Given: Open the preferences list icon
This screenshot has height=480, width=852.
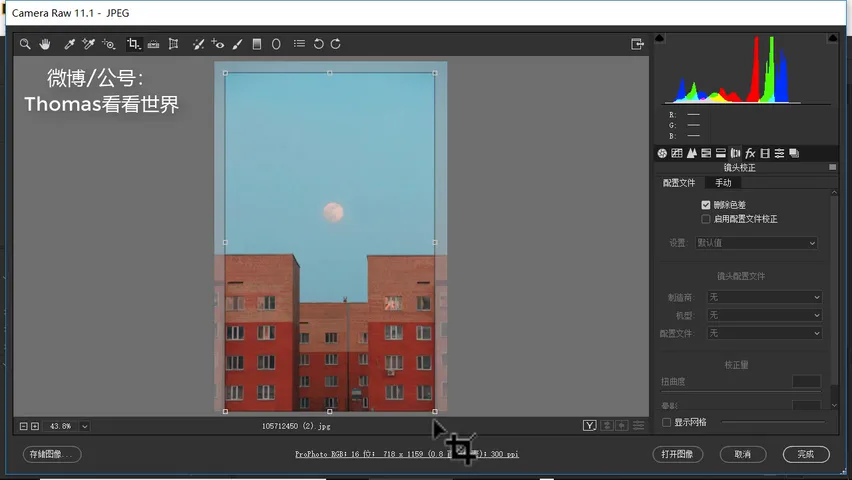Looking at the screenshot, I should click(x=299, y=43).
